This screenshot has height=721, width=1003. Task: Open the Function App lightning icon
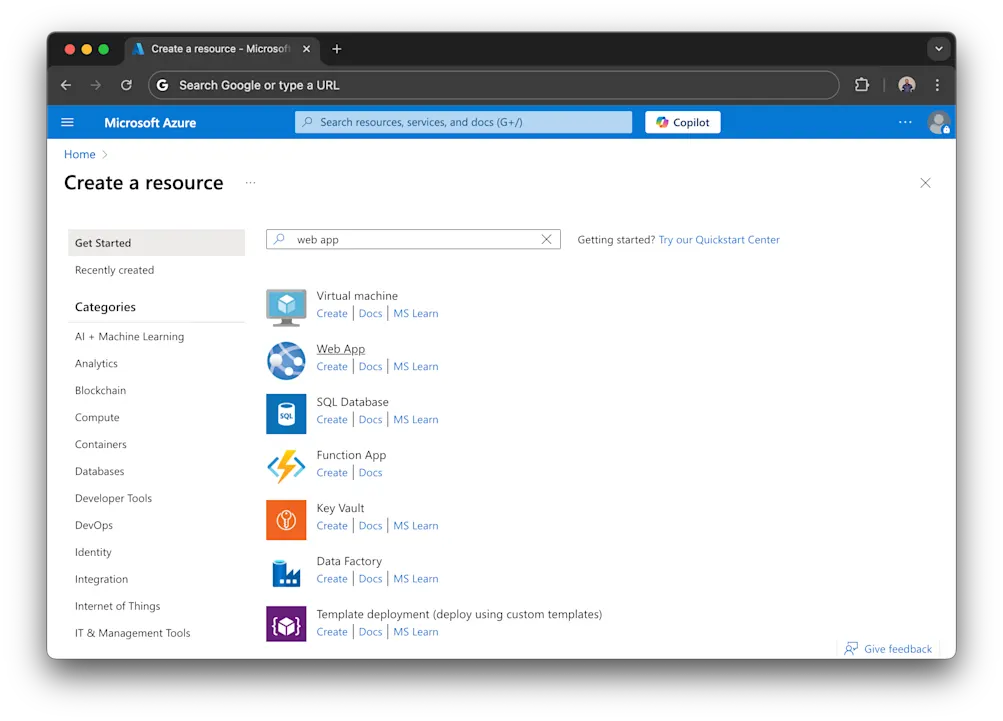(286, 464)
